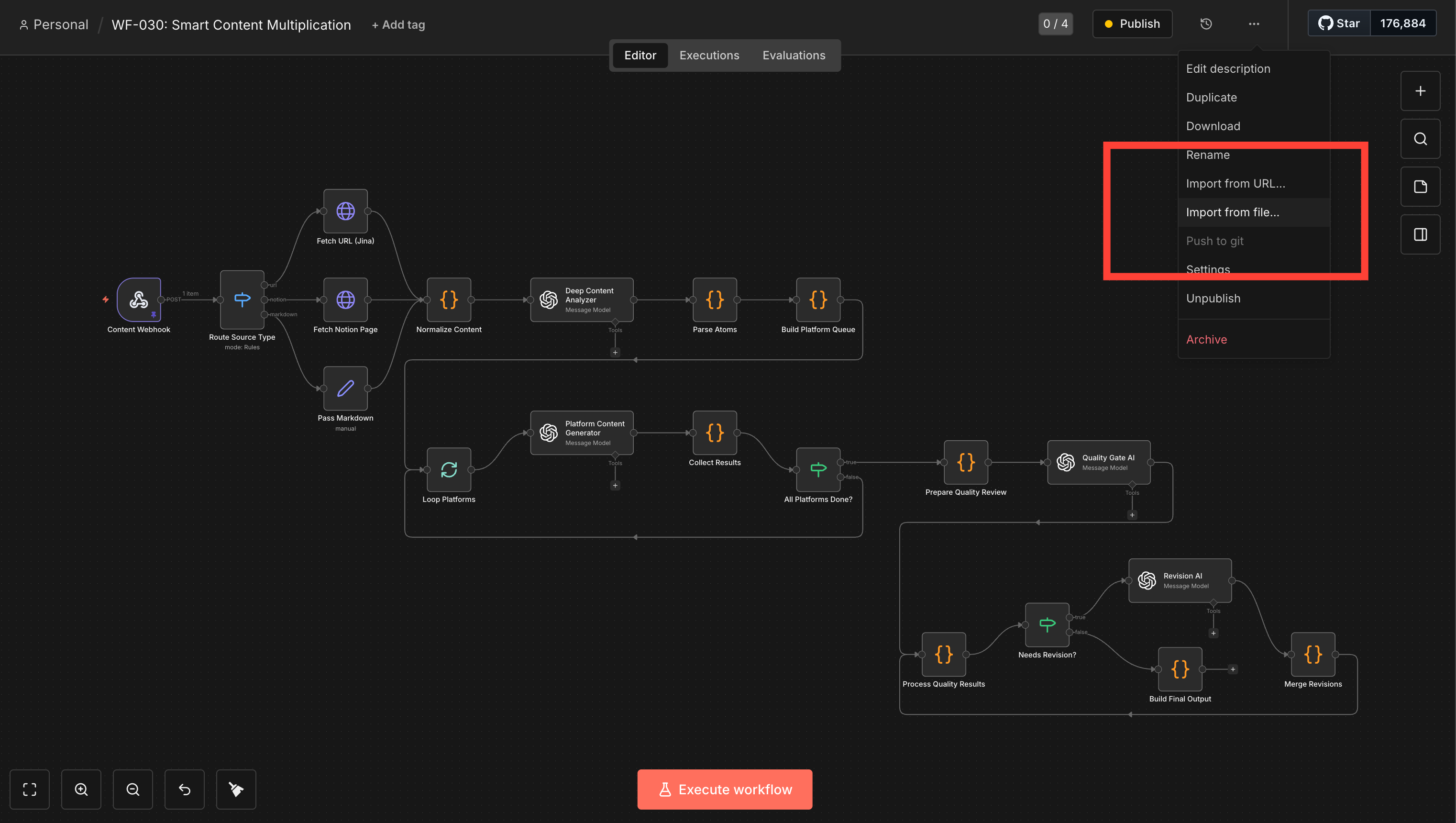Switch to the Evaluations tab
Screen dimensions: 1456x823
click(794, 56)
